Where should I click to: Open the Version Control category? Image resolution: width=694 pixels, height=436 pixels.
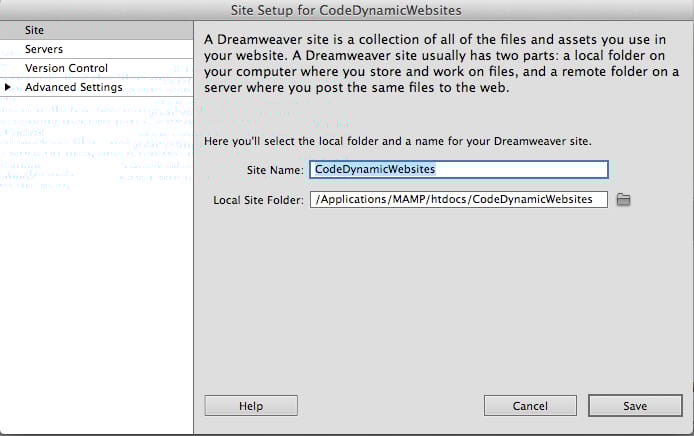pyautogui.click(x=96, y=68)
